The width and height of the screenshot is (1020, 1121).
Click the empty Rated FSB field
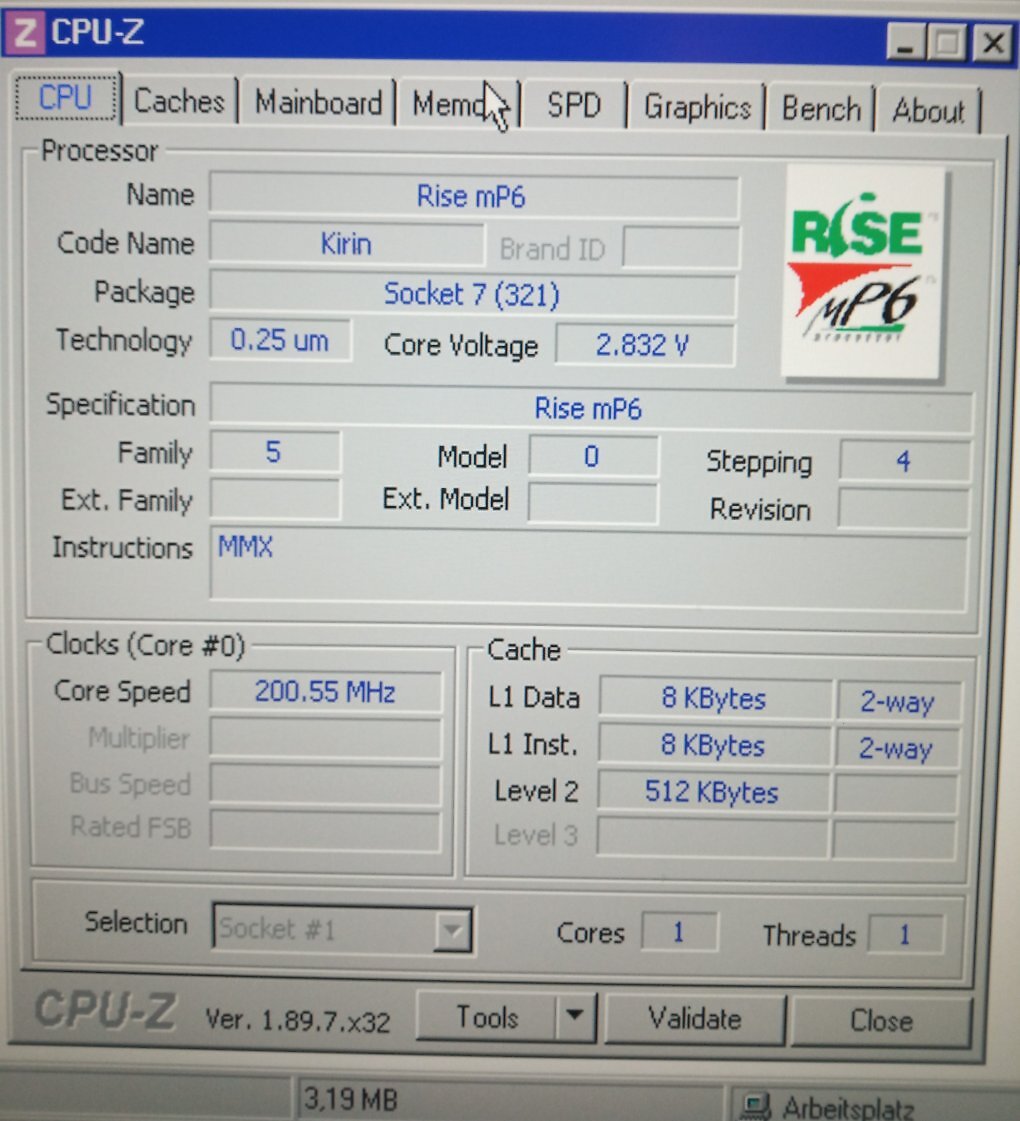[325, 829]
